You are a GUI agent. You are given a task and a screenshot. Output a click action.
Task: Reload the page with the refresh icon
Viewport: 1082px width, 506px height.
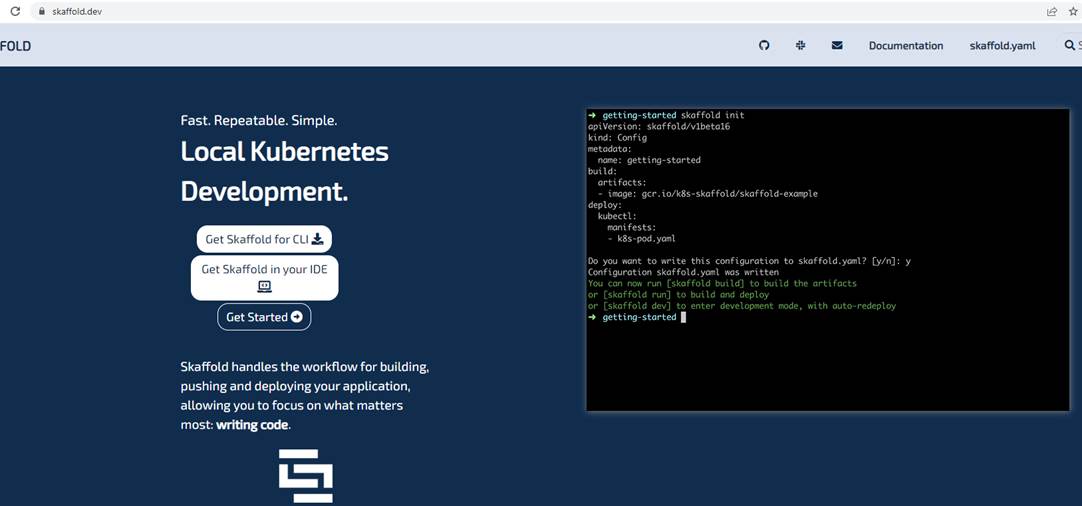(x=15, y=12)
